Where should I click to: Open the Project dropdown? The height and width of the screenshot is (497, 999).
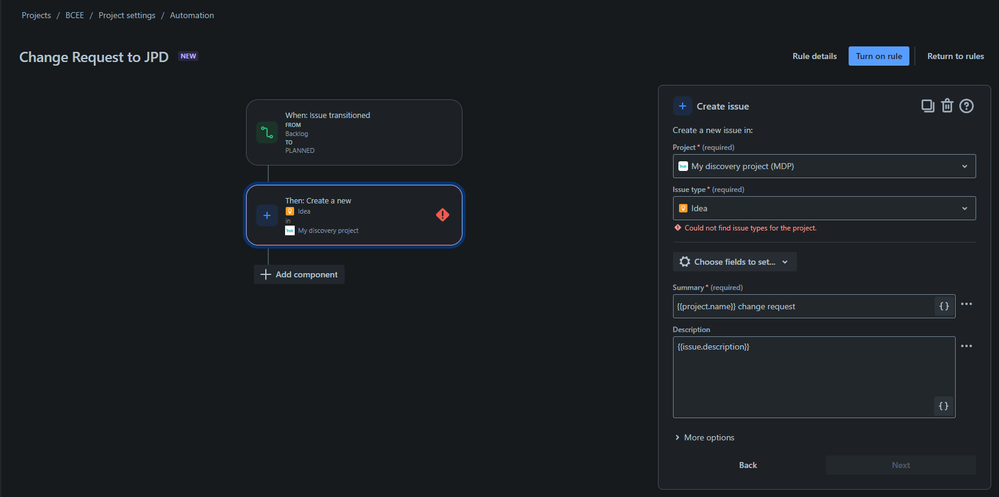click(824, 166)
